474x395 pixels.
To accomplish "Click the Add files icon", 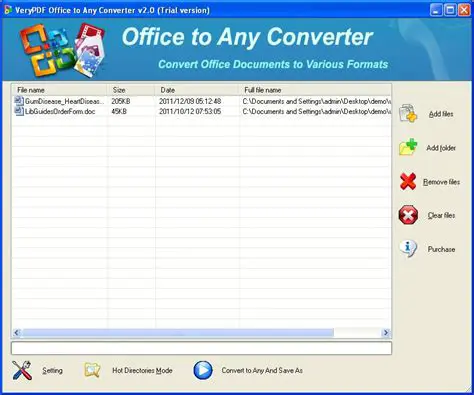I will (x=408, y=114).
